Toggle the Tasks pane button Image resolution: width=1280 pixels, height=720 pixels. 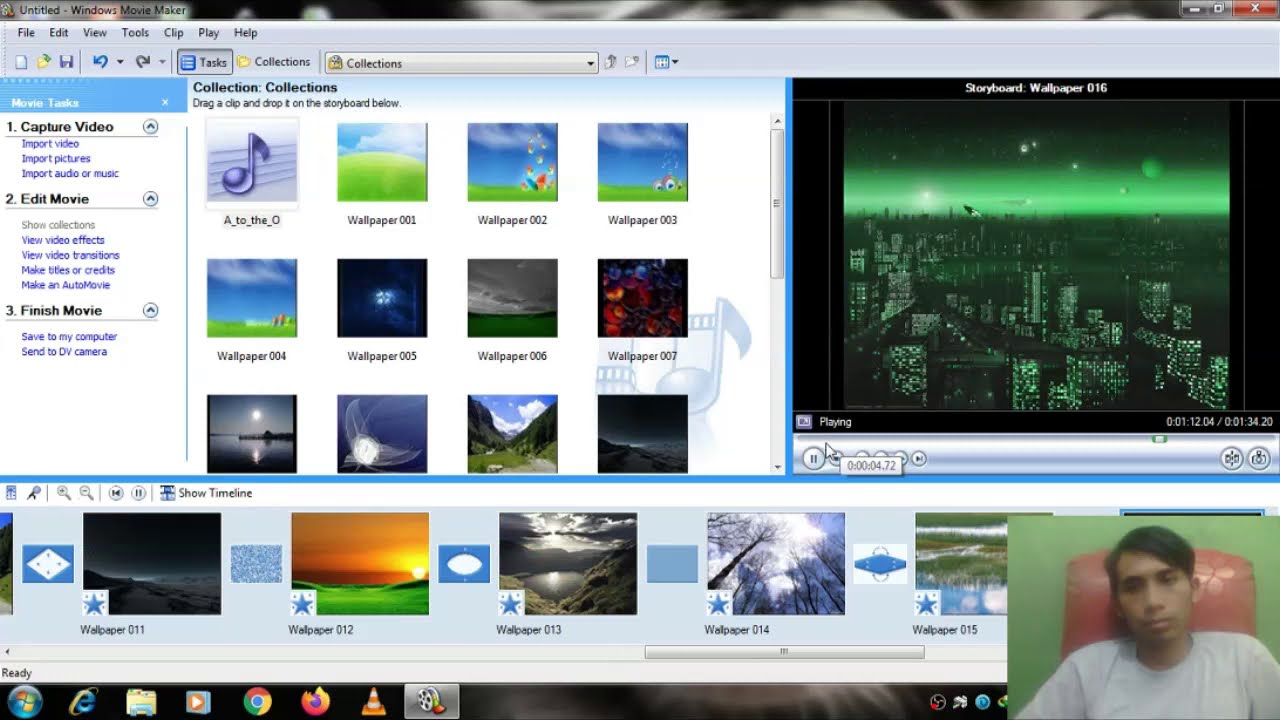pyautogui.click(x=204, y=62)
